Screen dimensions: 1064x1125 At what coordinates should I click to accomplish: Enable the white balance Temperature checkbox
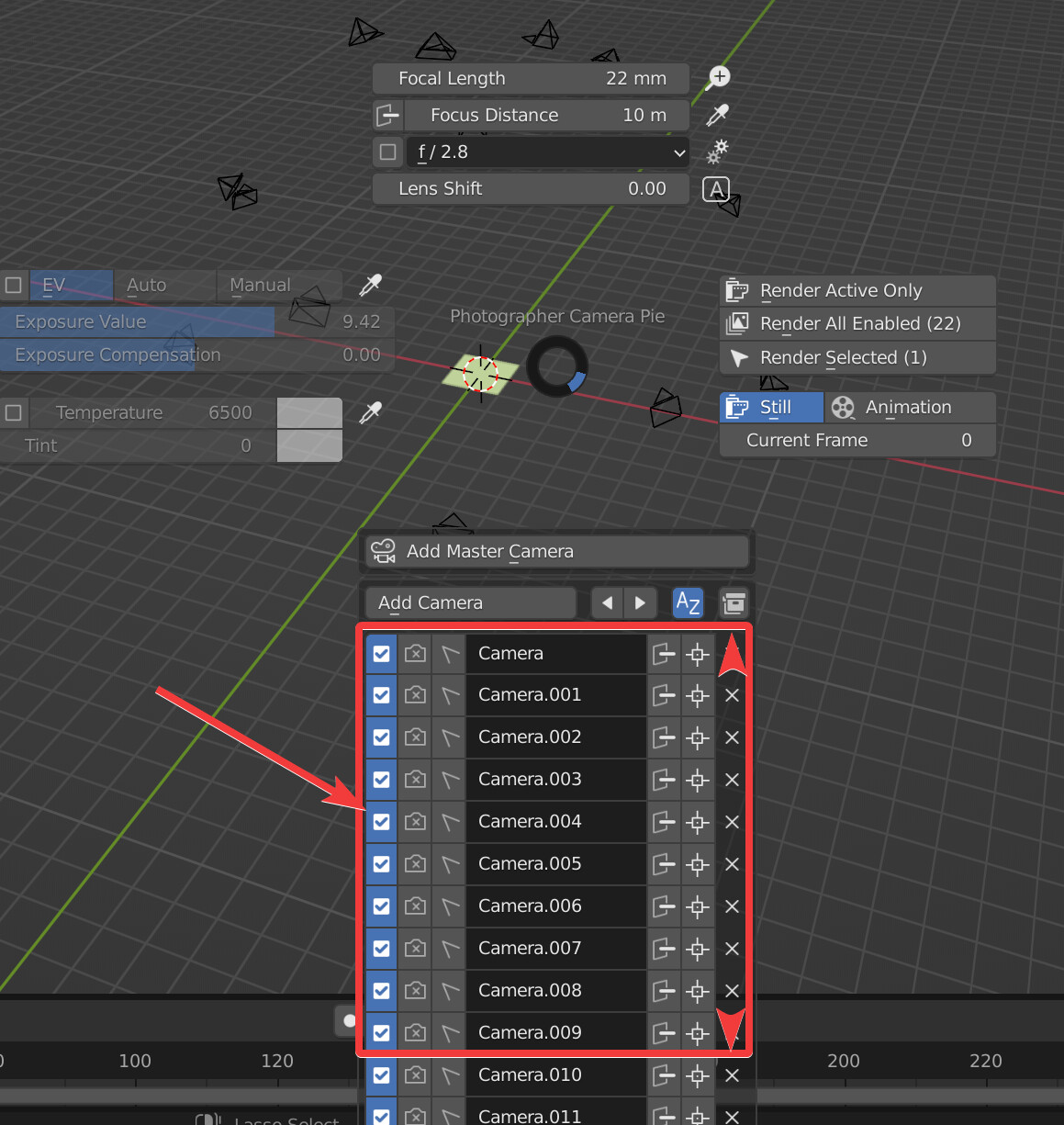tap(14, 412)
